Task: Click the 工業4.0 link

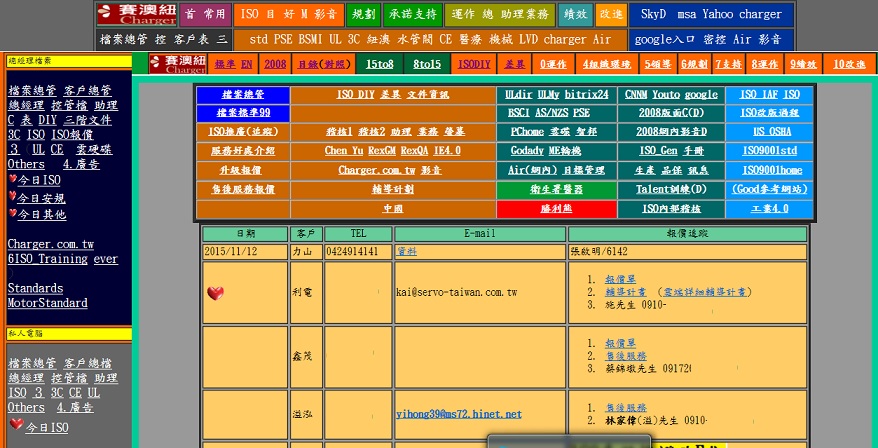Action: coord(769,208)
